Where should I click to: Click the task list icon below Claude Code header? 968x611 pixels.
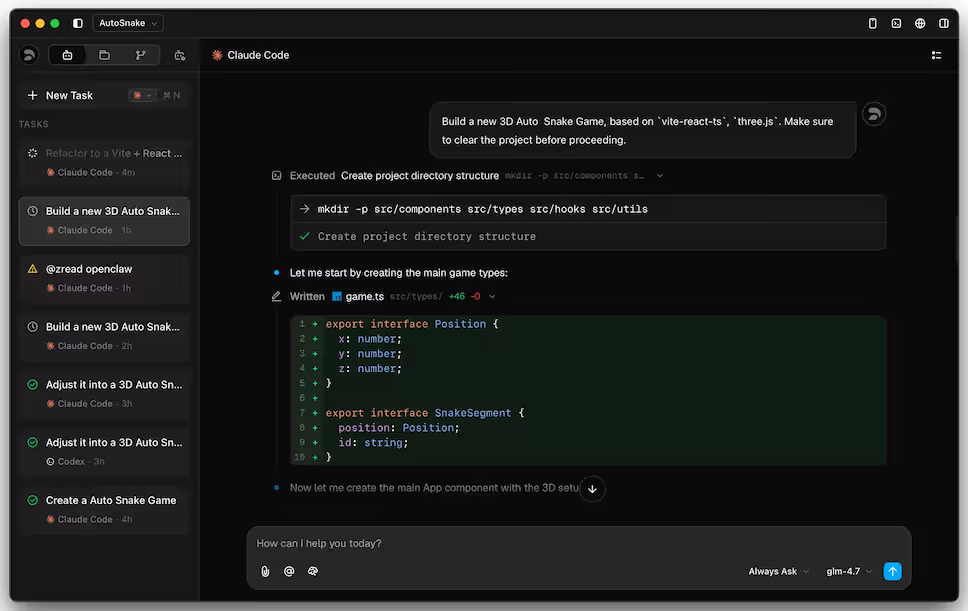(x=936, y=55)
